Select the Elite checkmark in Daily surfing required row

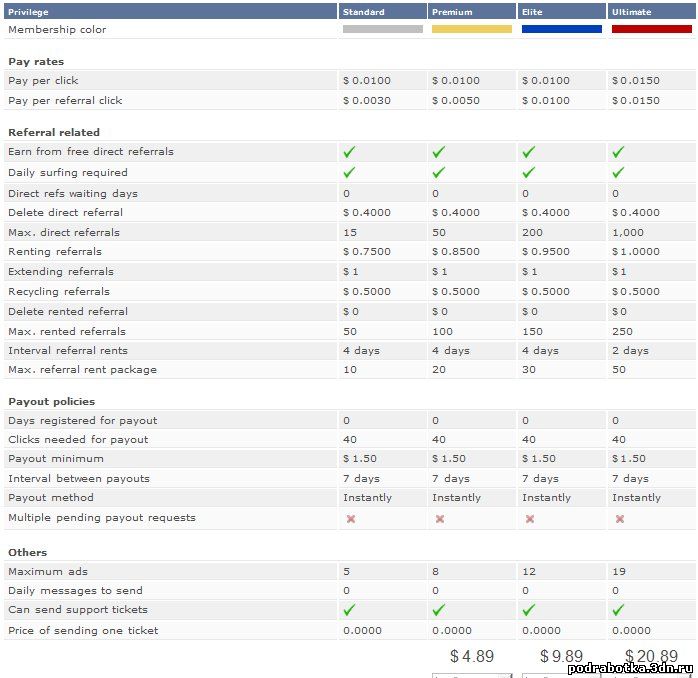click(x=528, y=172)
